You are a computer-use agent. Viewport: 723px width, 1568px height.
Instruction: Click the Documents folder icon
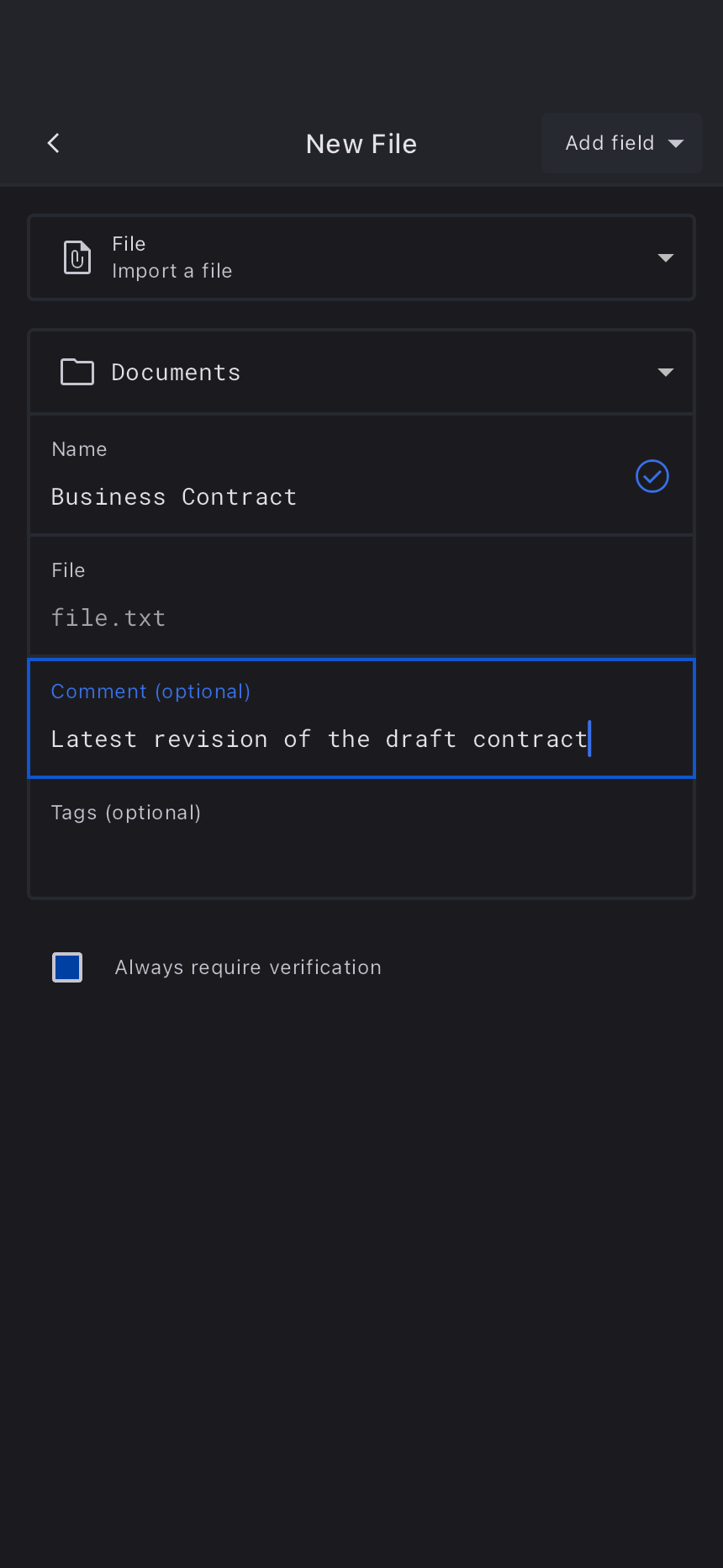pos(77,372)
